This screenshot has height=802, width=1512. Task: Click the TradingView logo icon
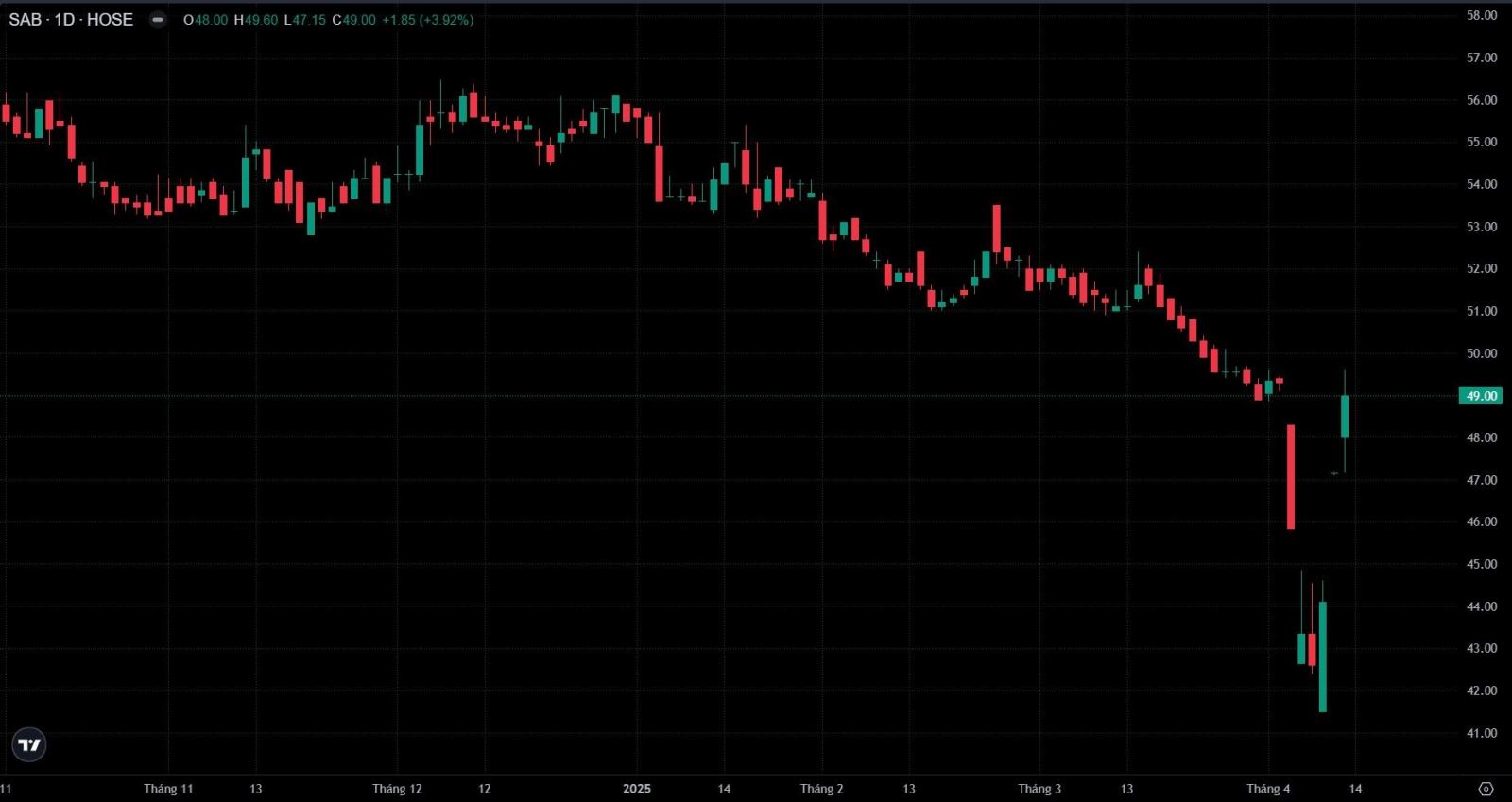[x=29, y=744]
